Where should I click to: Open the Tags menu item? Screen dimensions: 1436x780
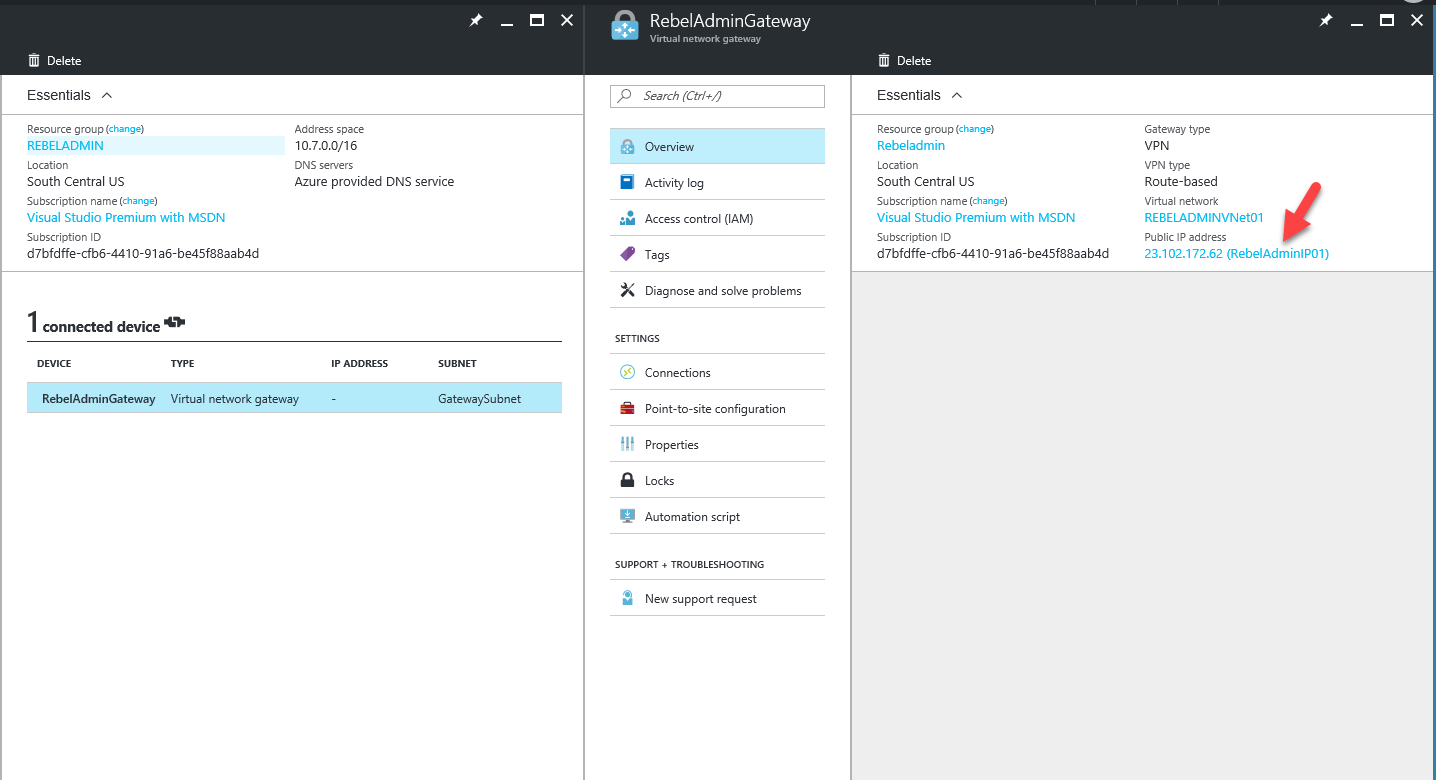coord(717,255)
